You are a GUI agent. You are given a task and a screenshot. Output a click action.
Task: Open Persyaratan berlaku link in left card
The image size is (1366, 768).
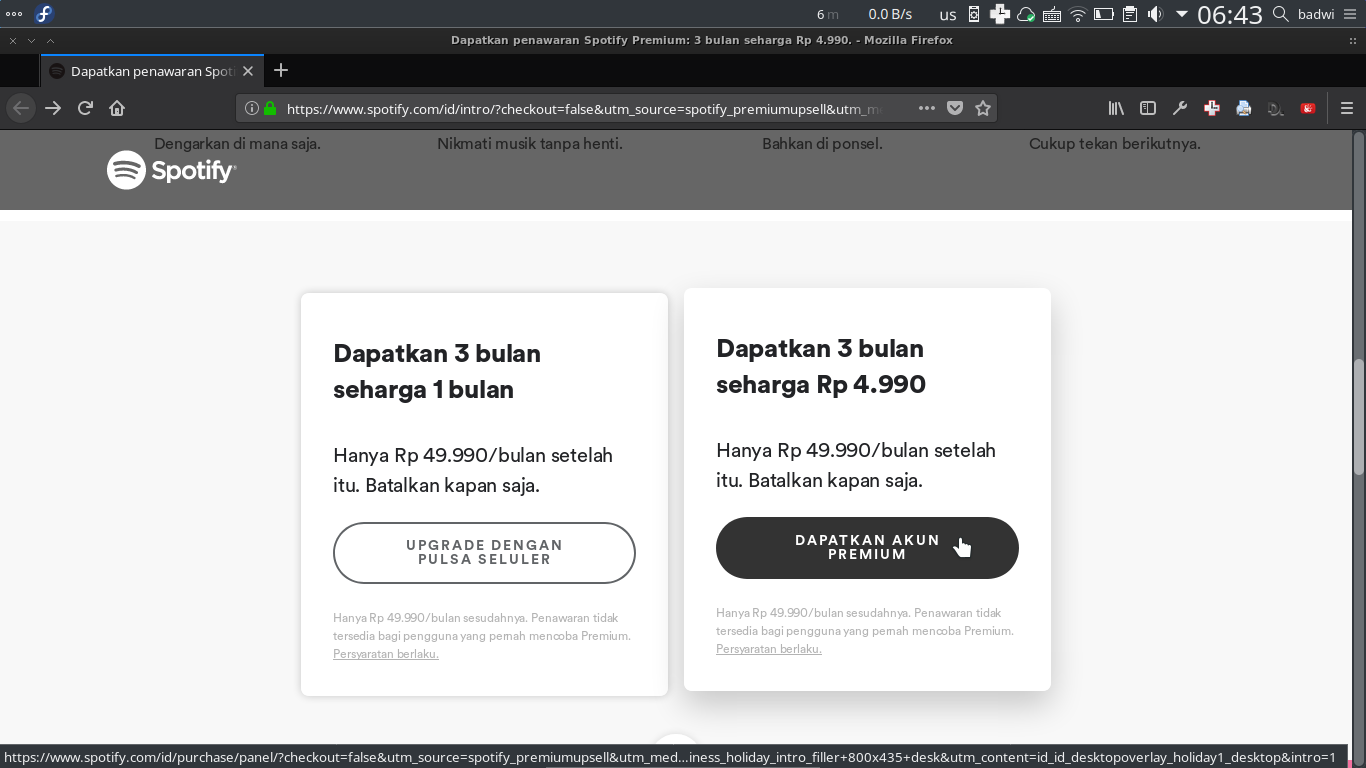(386, 654)
